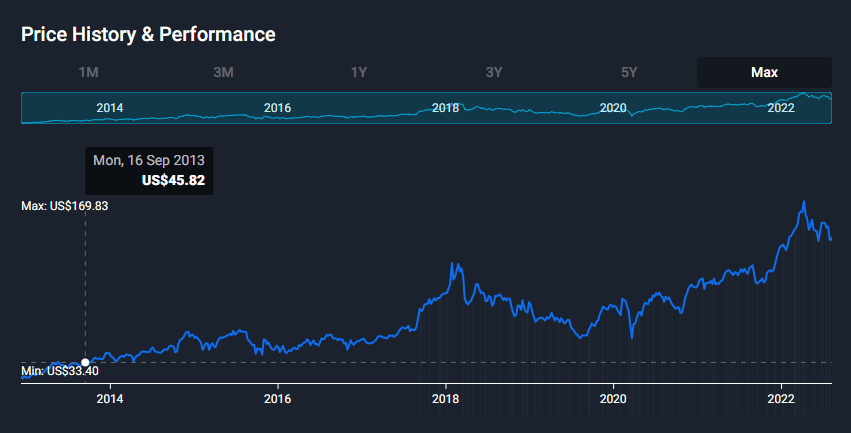Click 2022 in the range navigator strip

[780, 108]
